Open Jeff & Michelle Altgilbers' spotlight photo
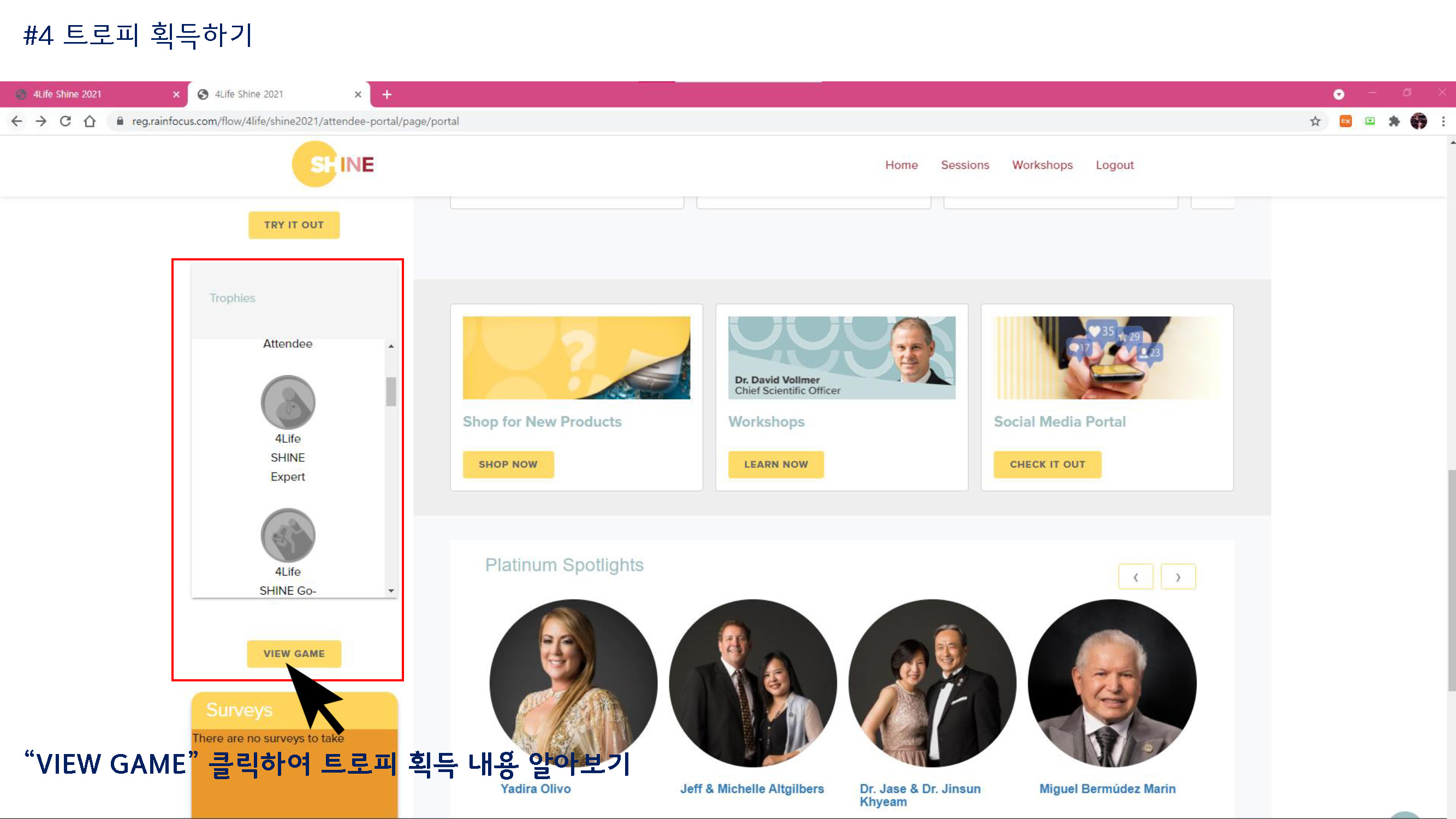The image size is (1456, 819). 752,683
